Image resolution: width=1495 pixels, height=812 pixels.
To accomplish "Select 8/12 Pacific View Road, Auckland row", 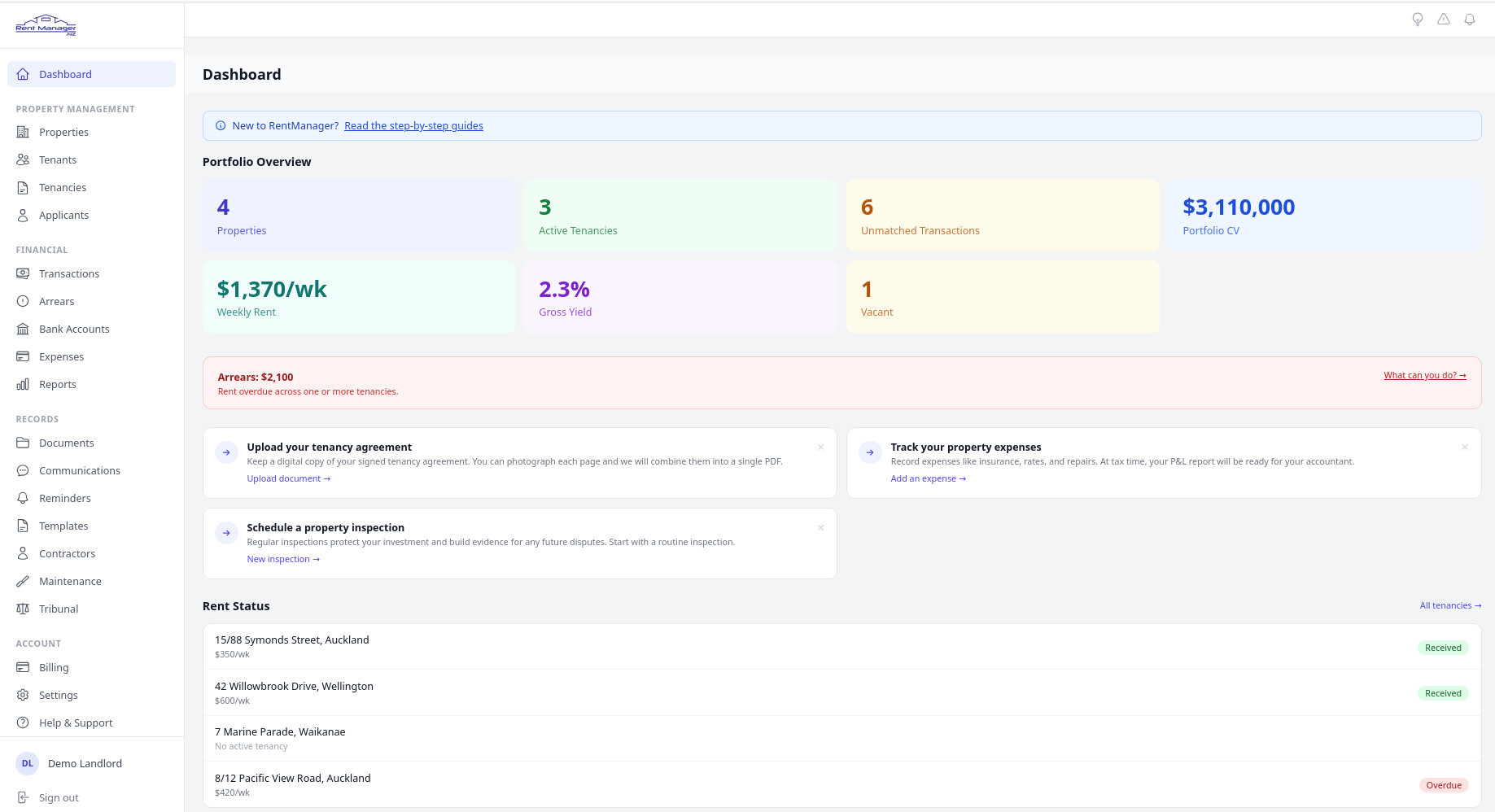I will click(841, 784).
